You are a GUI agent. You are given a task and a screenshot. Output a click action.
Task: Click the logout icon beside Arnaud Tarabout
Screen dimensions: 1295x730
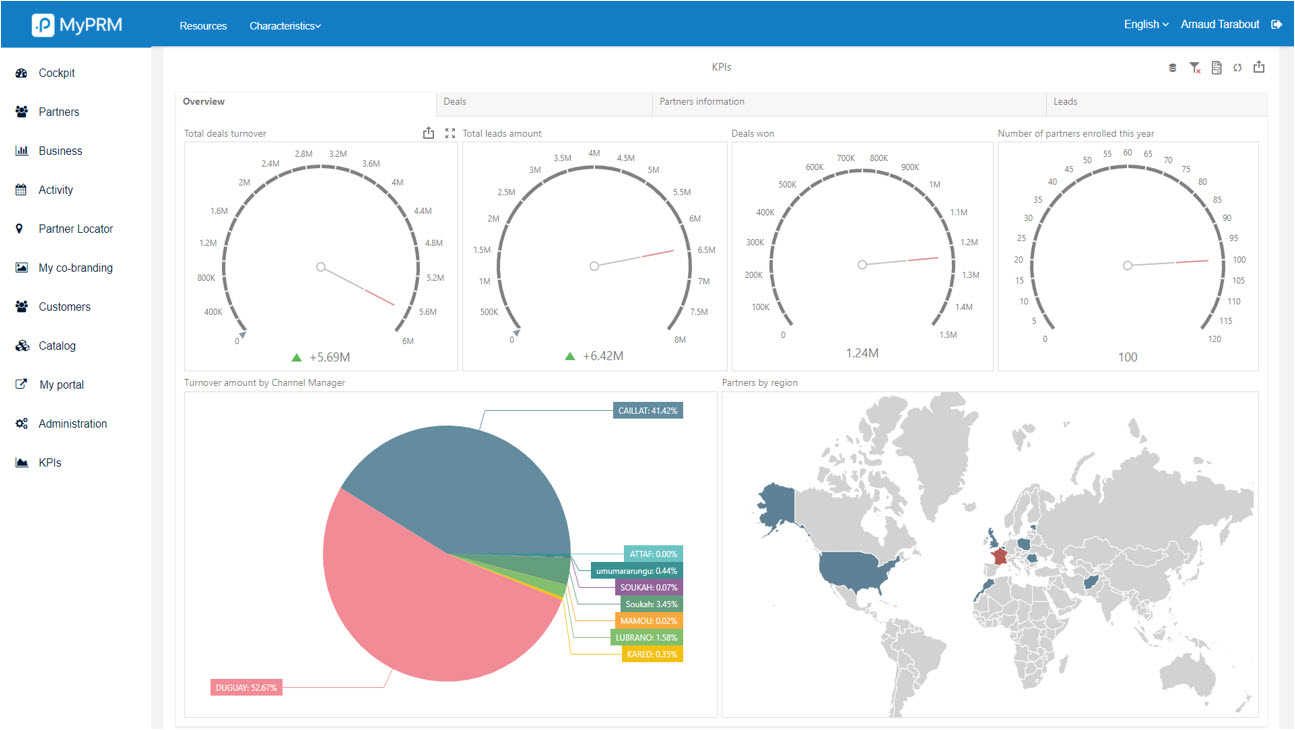pyautogui.click(x=1276, y=24)
